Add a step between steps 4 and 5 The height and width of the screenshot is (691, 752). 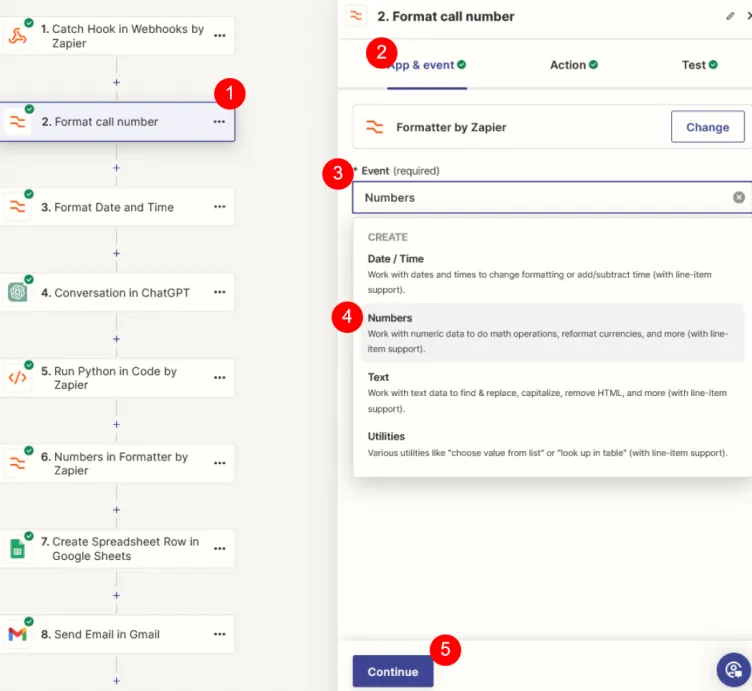[117, 339]
